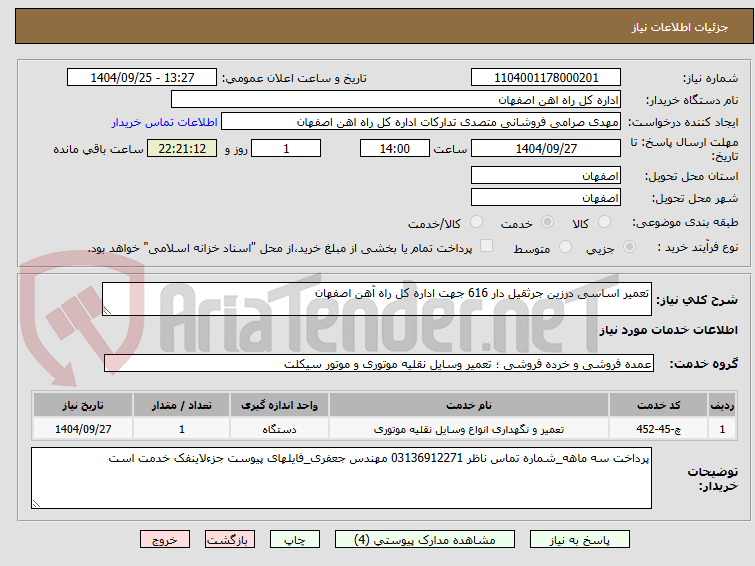Click the نام دستگاه خریدار field

click(x=396, y=100)
